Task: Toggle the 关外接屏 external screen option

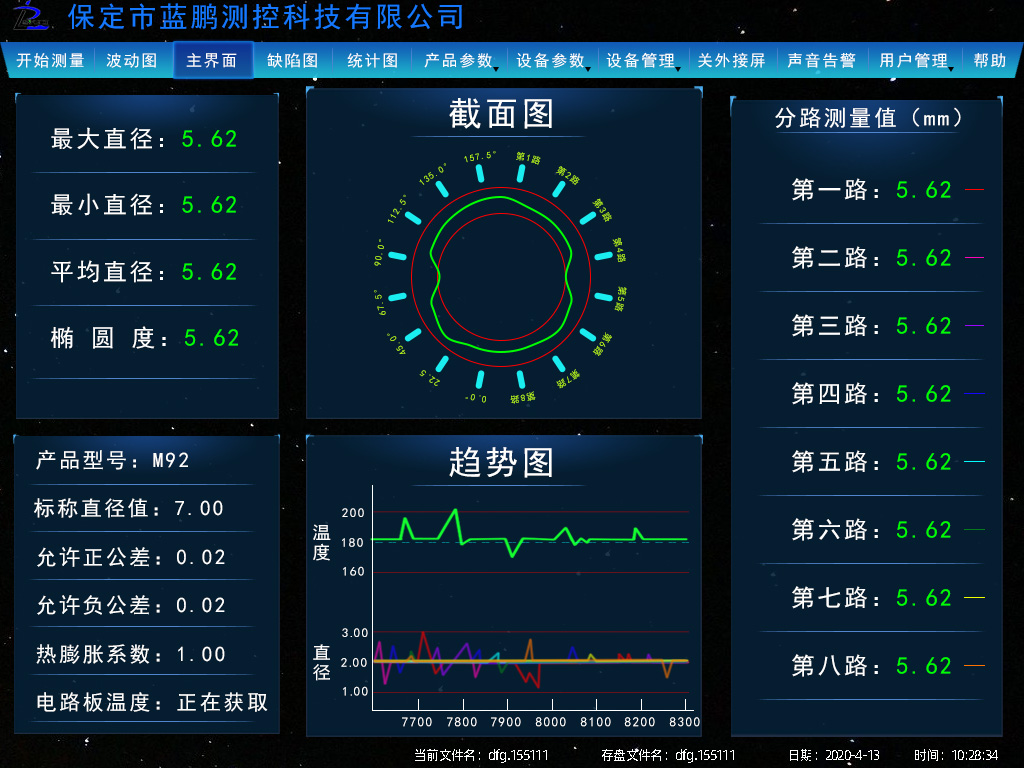Action: point(731,61)
